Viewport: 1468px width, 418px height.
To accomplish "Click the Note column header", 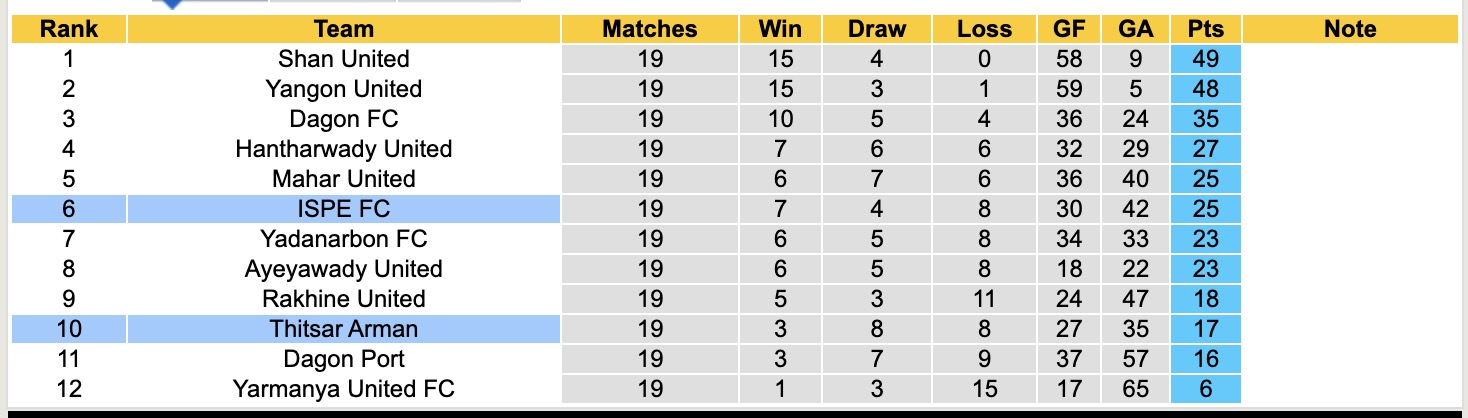I will (x=1350, y=29).
